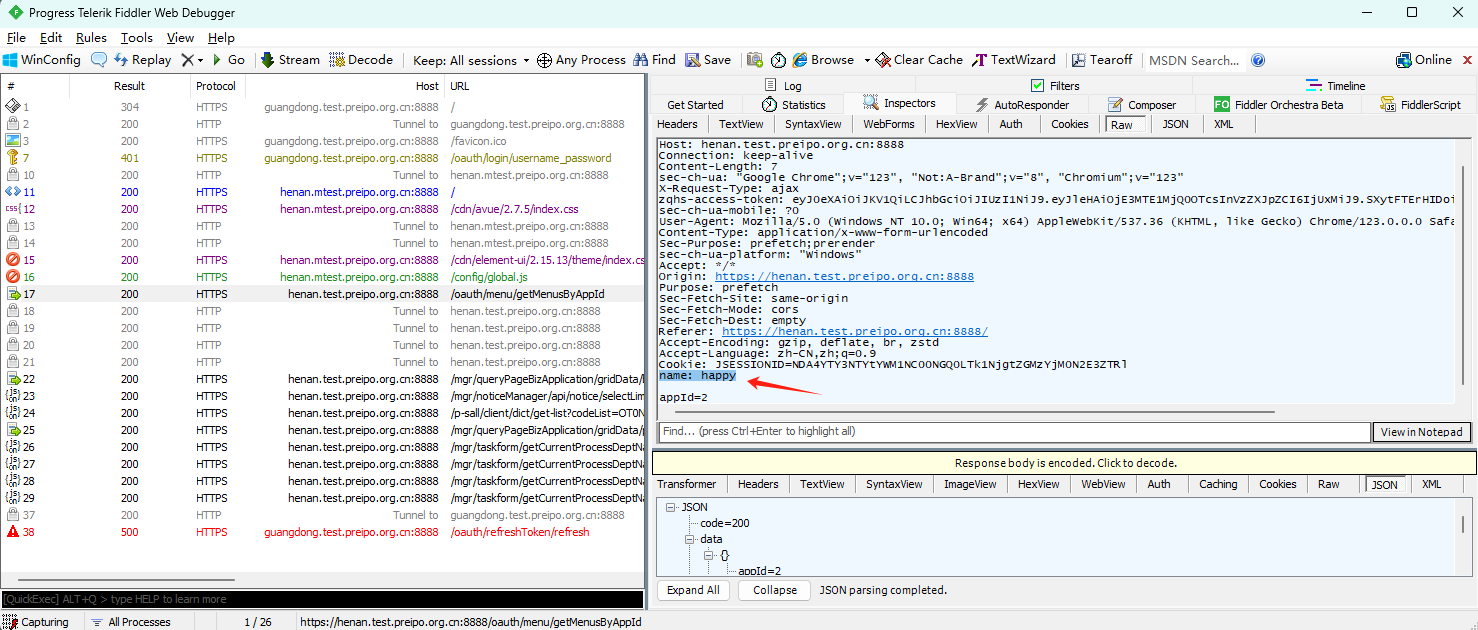Sort sessions by Protocol column header
1478x630 pixels.
pos(217,86)
